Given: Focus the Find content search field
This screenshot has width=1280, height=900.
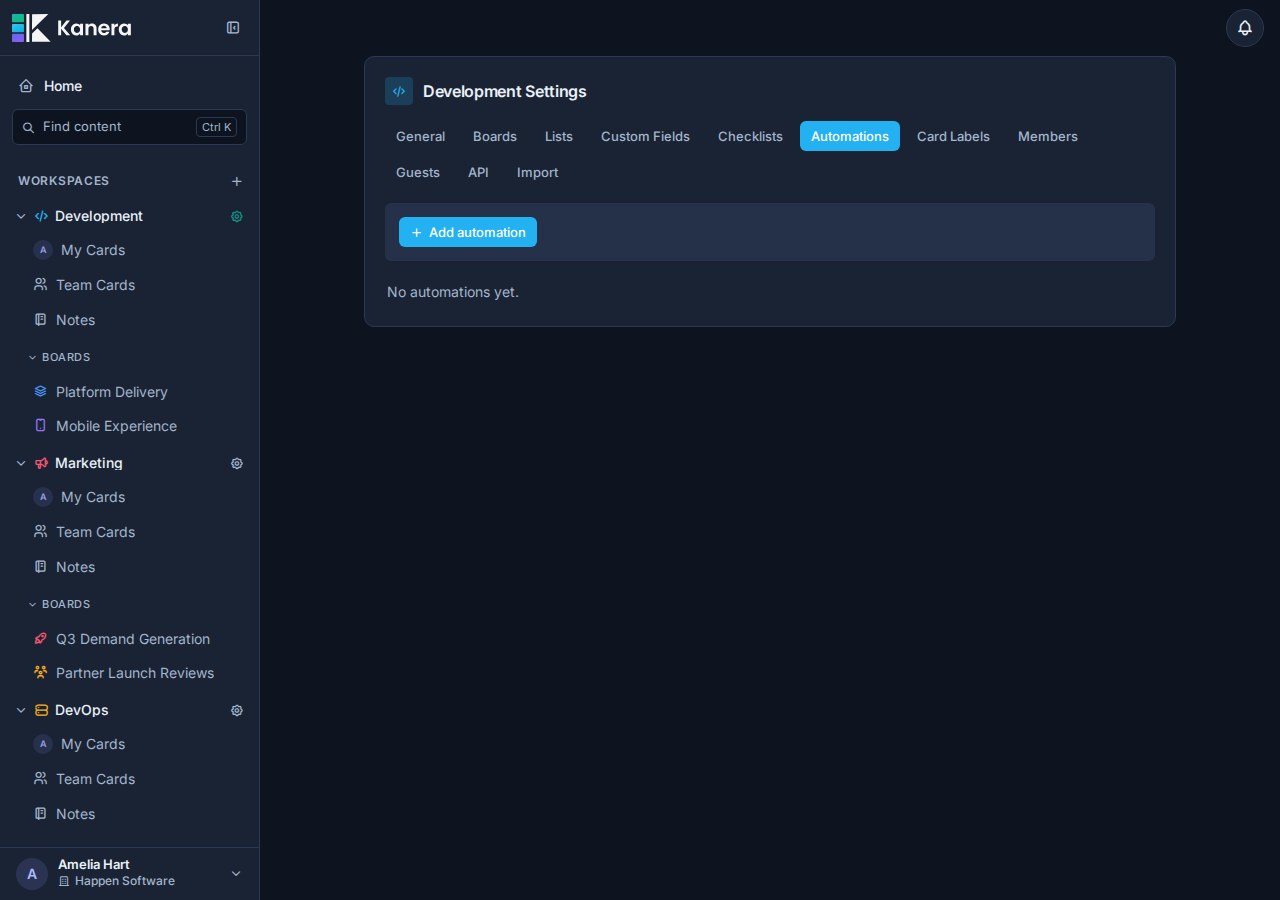Looking at the screenshot, I should 129,127.
